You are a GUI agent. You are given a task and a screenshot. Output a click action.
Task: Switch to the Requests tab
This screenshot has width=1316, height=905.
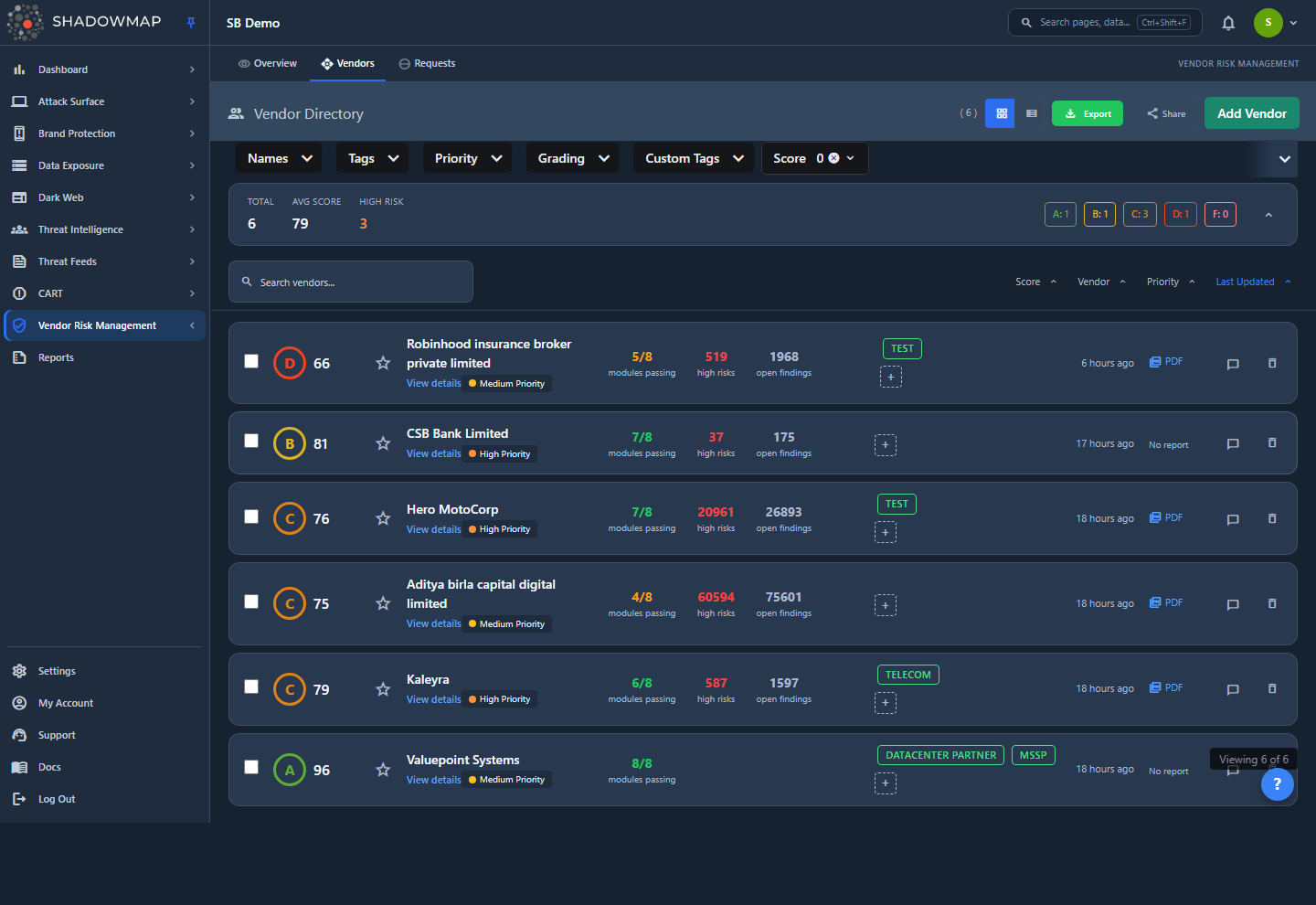point(427,63)
